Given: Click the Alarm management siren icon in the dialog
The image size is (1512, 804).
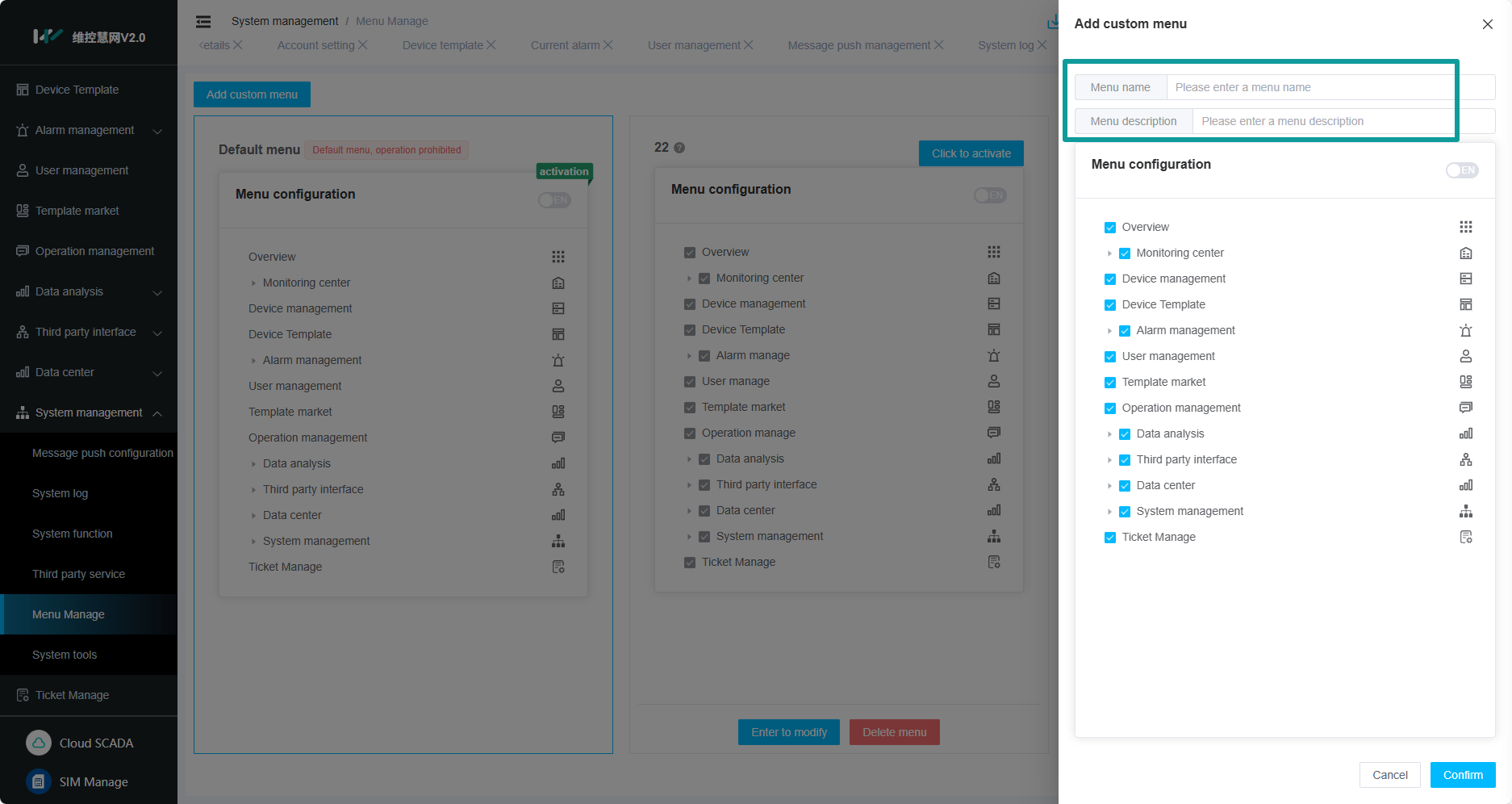Looking at the screenshot, I should click(x=1465, y=330).
